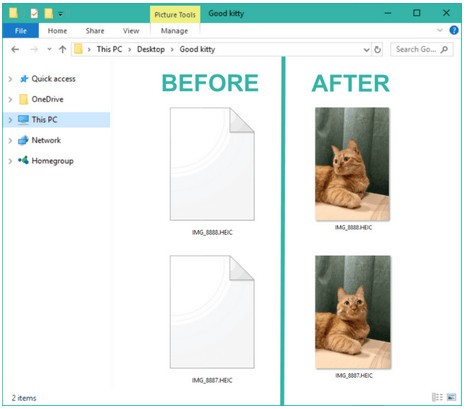Refresh the Good kitty folder view
The image size is (467, 409).
(377, 50)
